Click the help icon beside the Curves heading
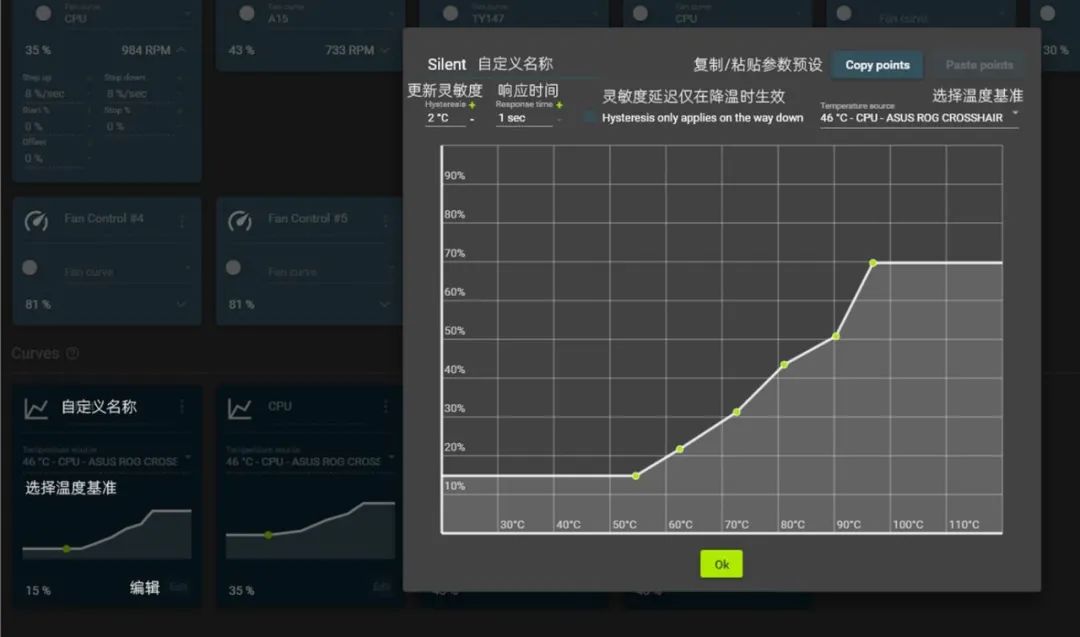 pos(72,353)
